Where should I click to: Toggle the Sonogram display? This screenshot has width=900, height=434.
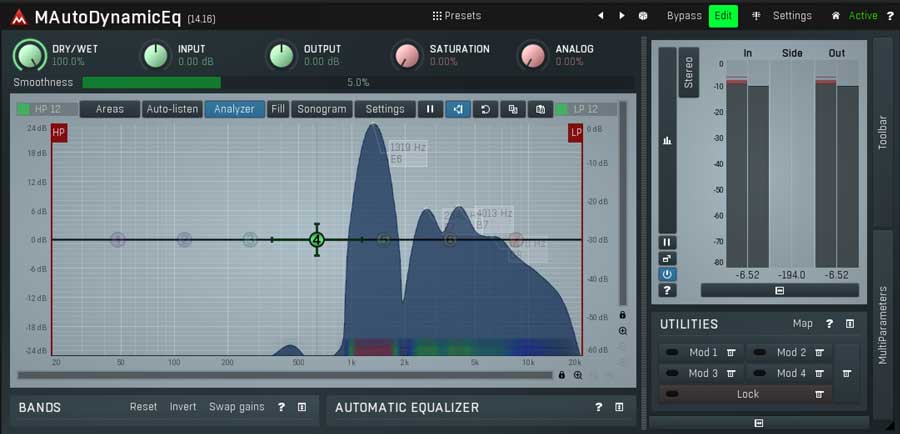(321, 109)
